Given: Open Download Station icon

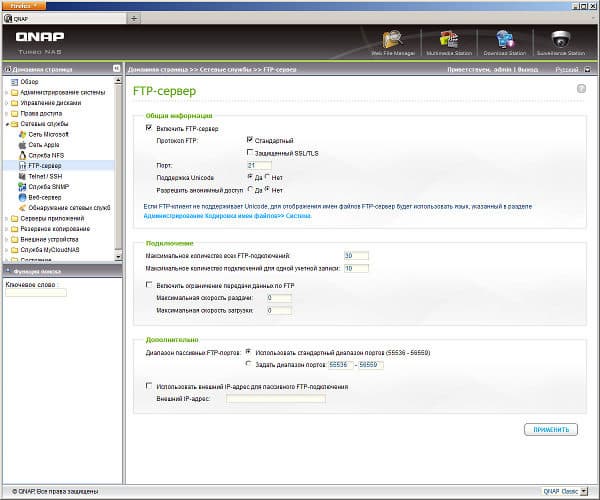Looking at the screenshot, I should coord(505,39).
